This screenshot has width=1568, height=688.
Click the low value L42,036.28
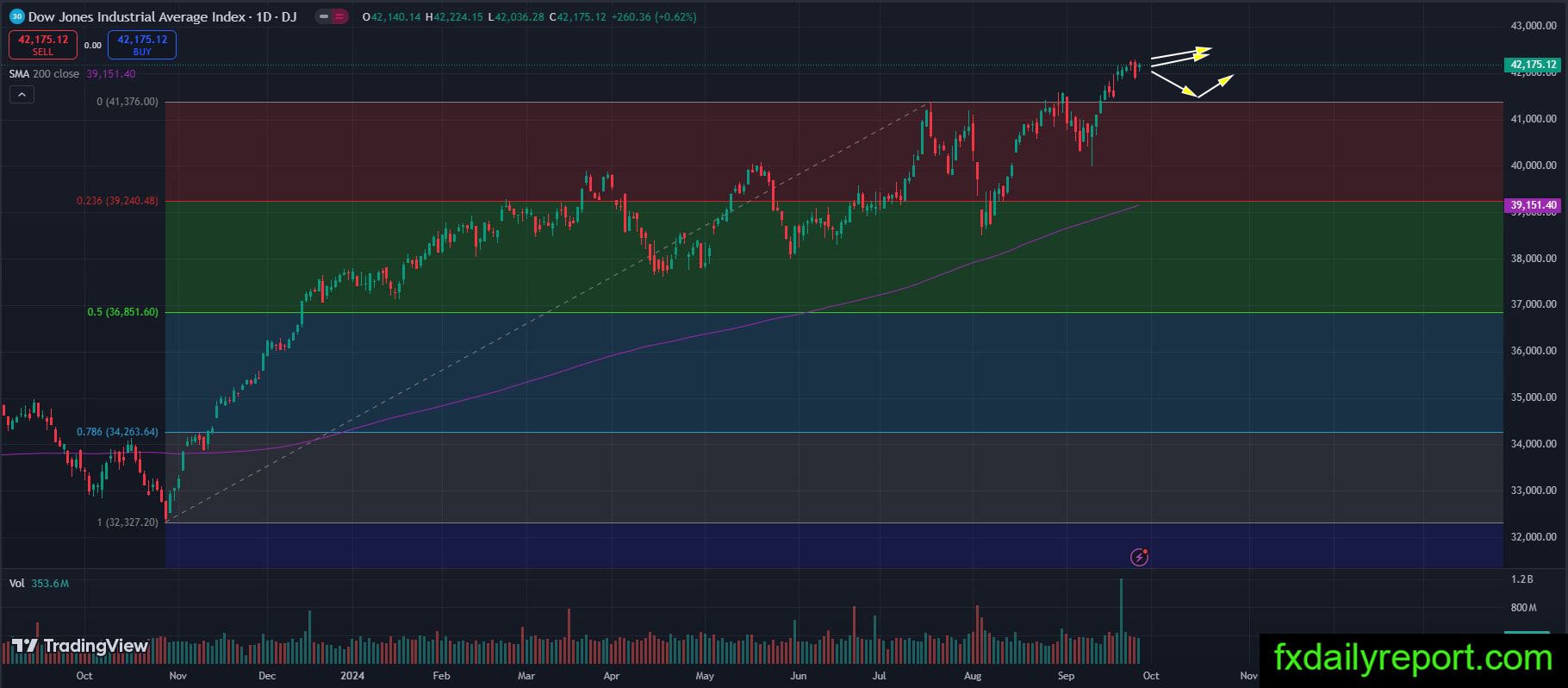[x=516, y=16]
